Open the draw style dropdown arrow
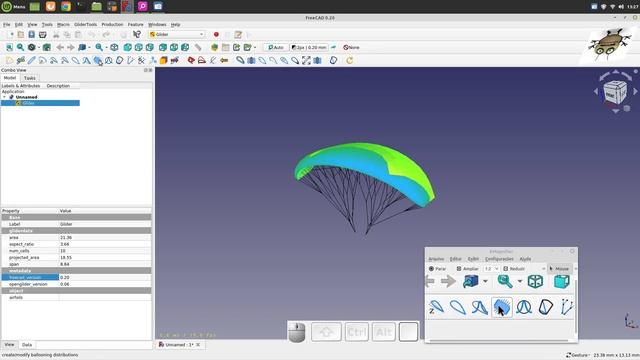Image resolution: width=640 pixels, height=360 pixels. click(39, 48)
